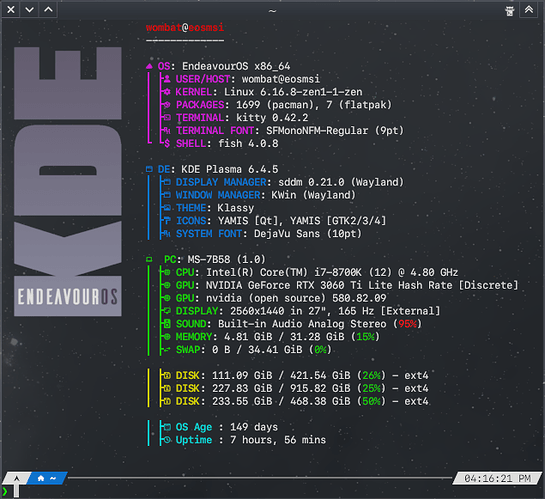Viewport: 545px width, 499px height.
Task: Click the down chevron titlebar button
Action: coord(30,10)
